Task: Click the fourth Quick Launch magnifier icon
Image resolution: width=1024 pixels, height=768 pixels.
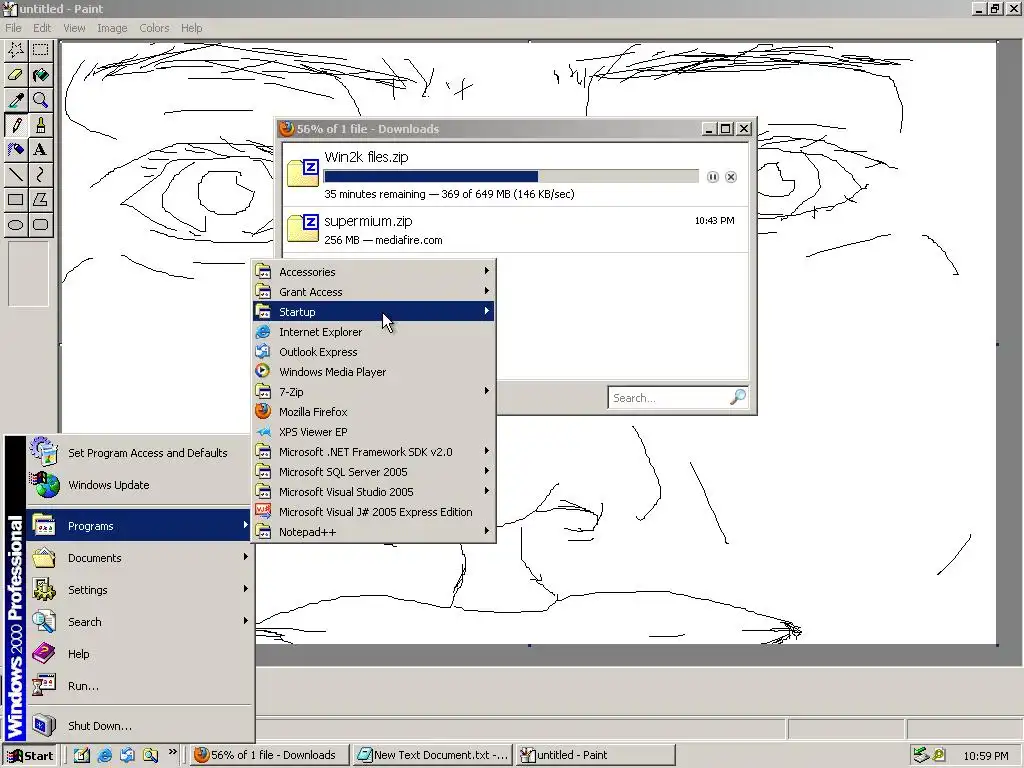Action: point(150,755)
